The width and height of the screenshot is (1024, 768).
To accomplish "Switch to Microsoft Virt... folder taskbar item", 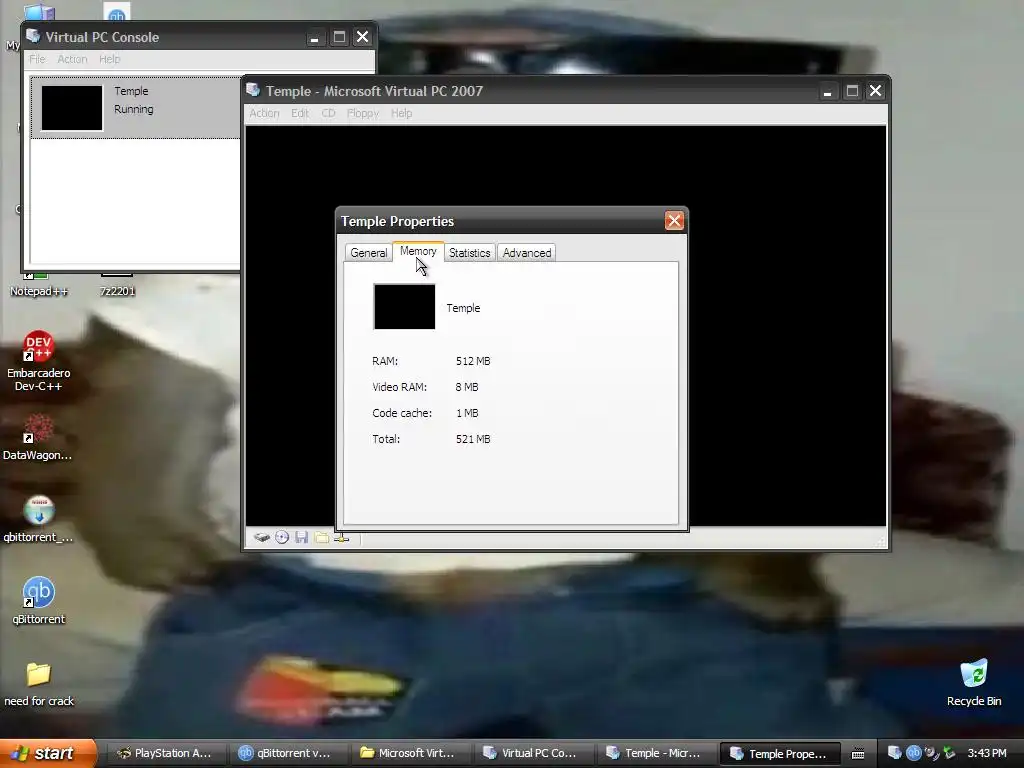I will click(410, 753).
